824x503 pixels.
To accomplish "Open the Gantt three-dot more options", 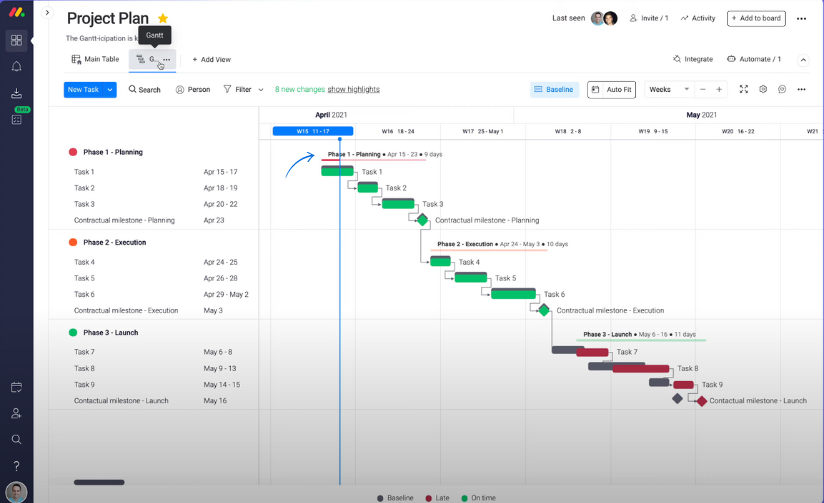I will (801, 89).
